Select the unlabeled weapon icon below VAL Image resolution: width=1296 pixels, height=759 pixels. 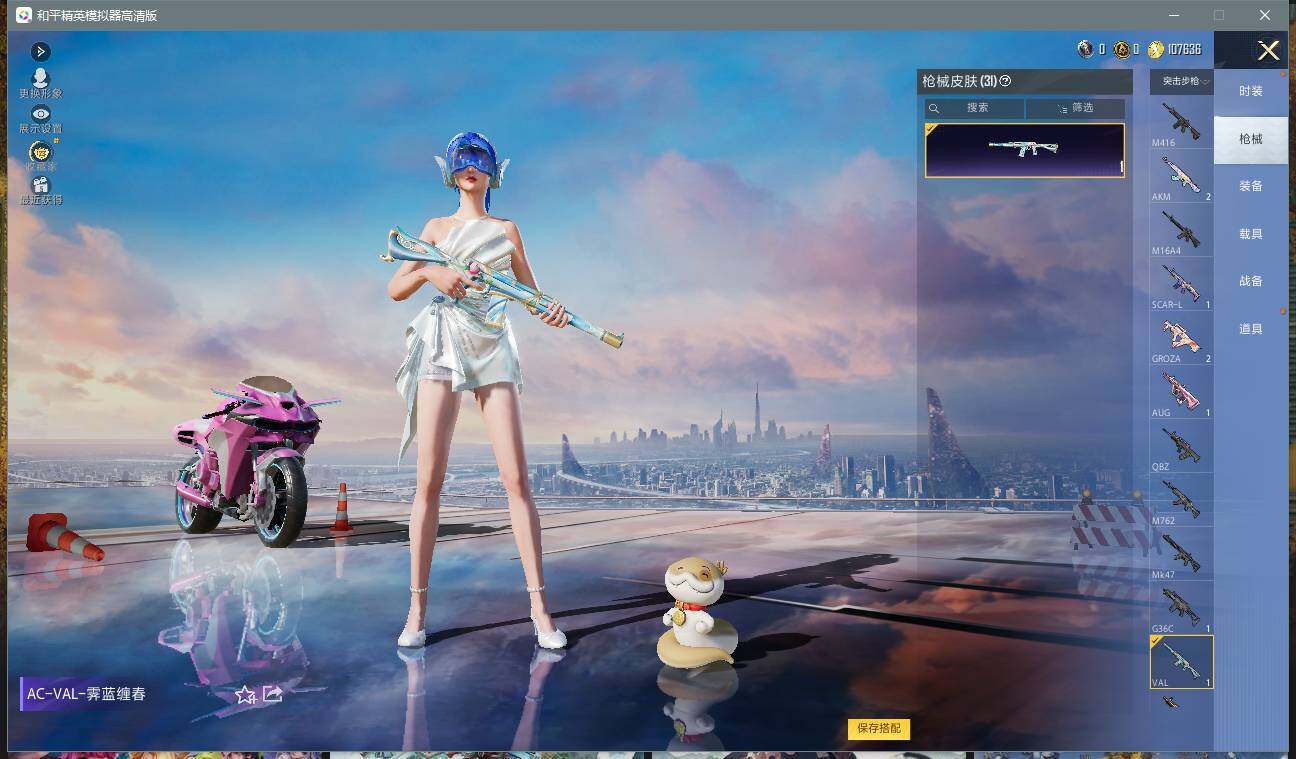1171,702
